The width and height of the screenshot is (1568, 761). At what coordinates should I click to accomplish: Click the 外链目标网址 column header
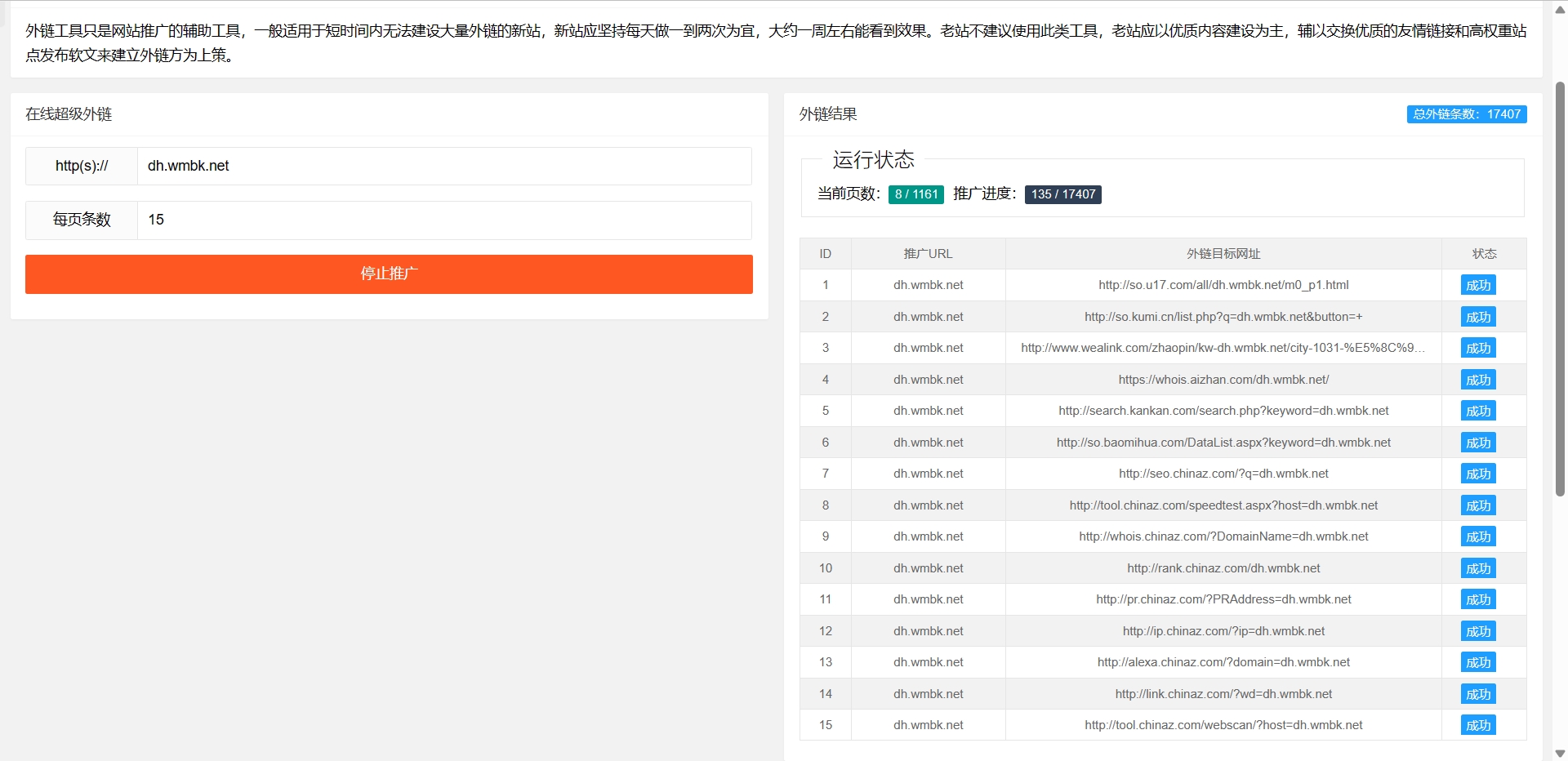1223,254
